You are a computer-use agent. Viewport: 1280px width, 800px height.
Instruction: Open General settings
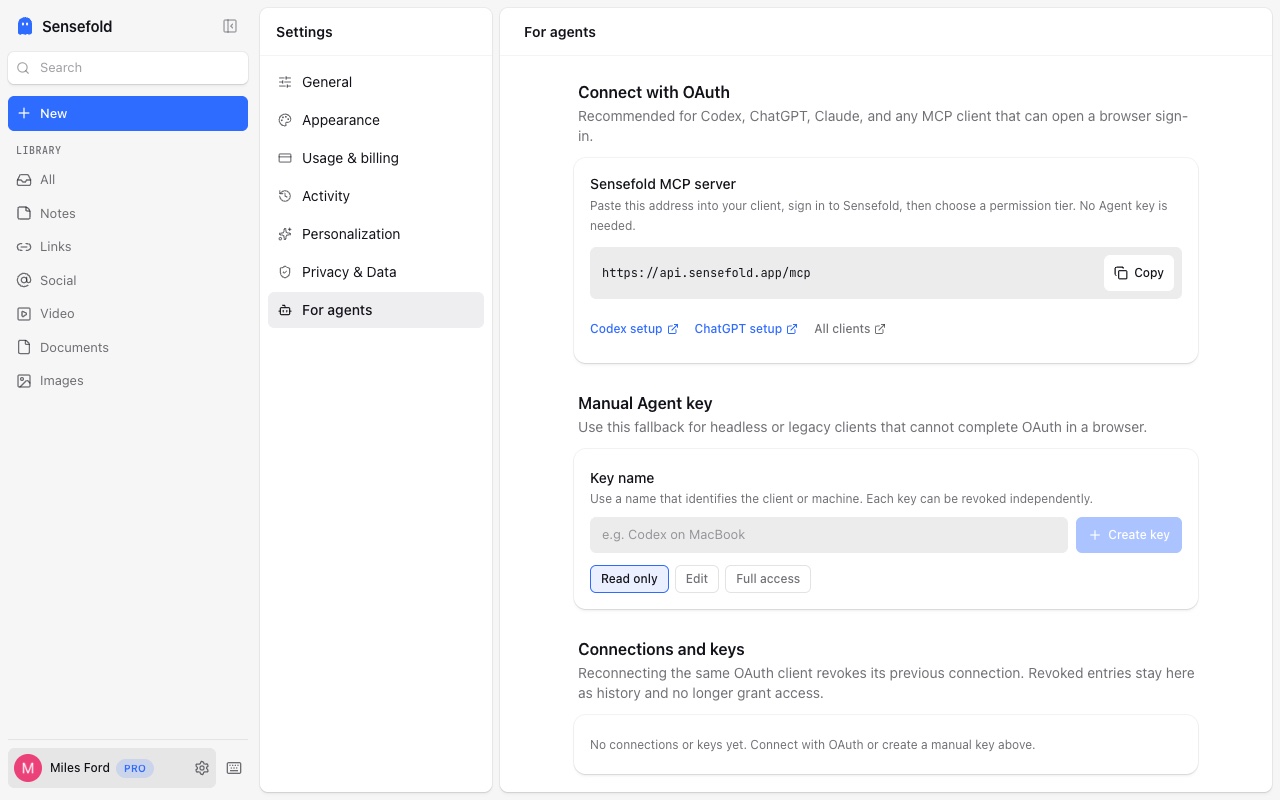pyautogui.click(x=376, y=82)
